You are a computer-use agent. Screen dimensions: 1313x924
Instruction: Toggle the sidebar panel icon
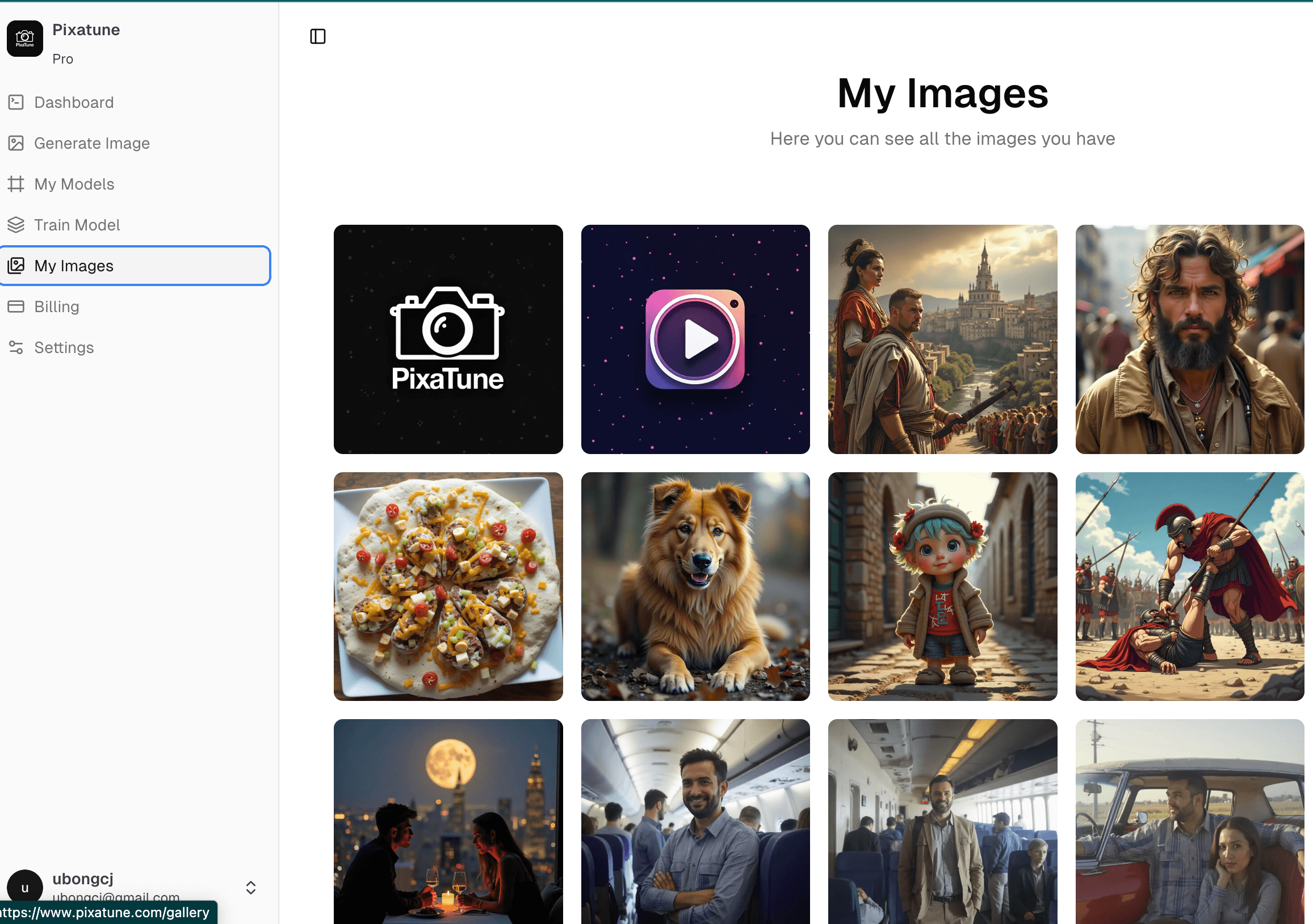pyautogui.click(x=317, y=36)
